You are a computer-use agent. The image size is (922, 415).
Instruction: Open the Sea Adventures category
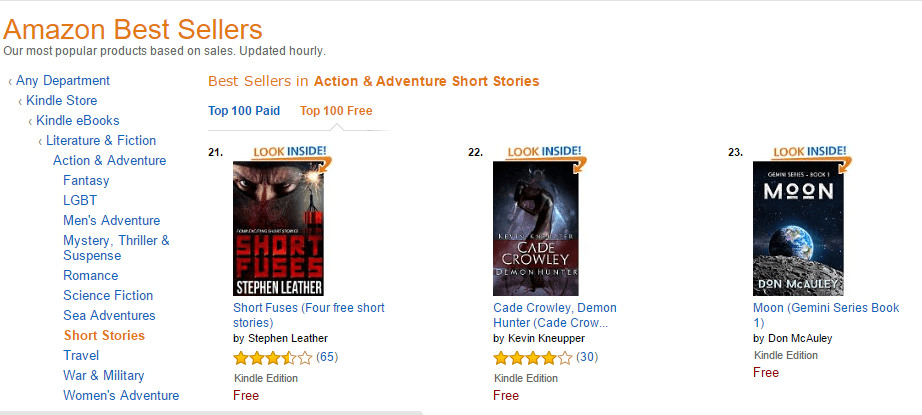coord(109,316)
